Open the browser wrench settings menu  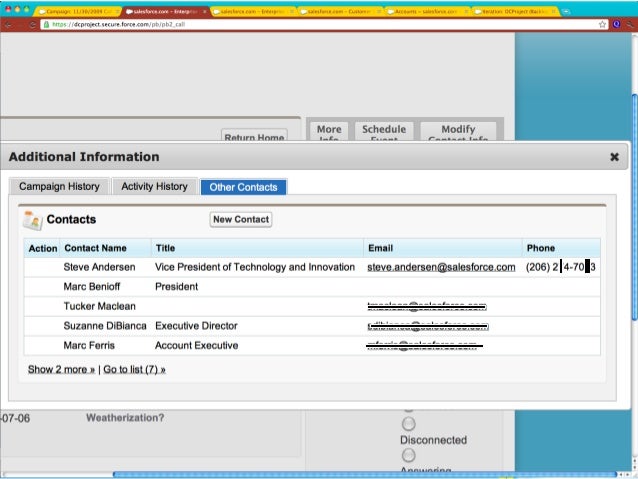click(x=630, y=24)
